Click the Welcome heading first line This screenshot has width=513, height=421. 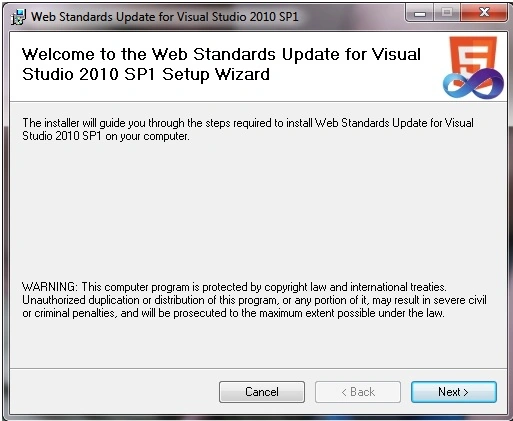pyautogui.click(x=221, y=54)
